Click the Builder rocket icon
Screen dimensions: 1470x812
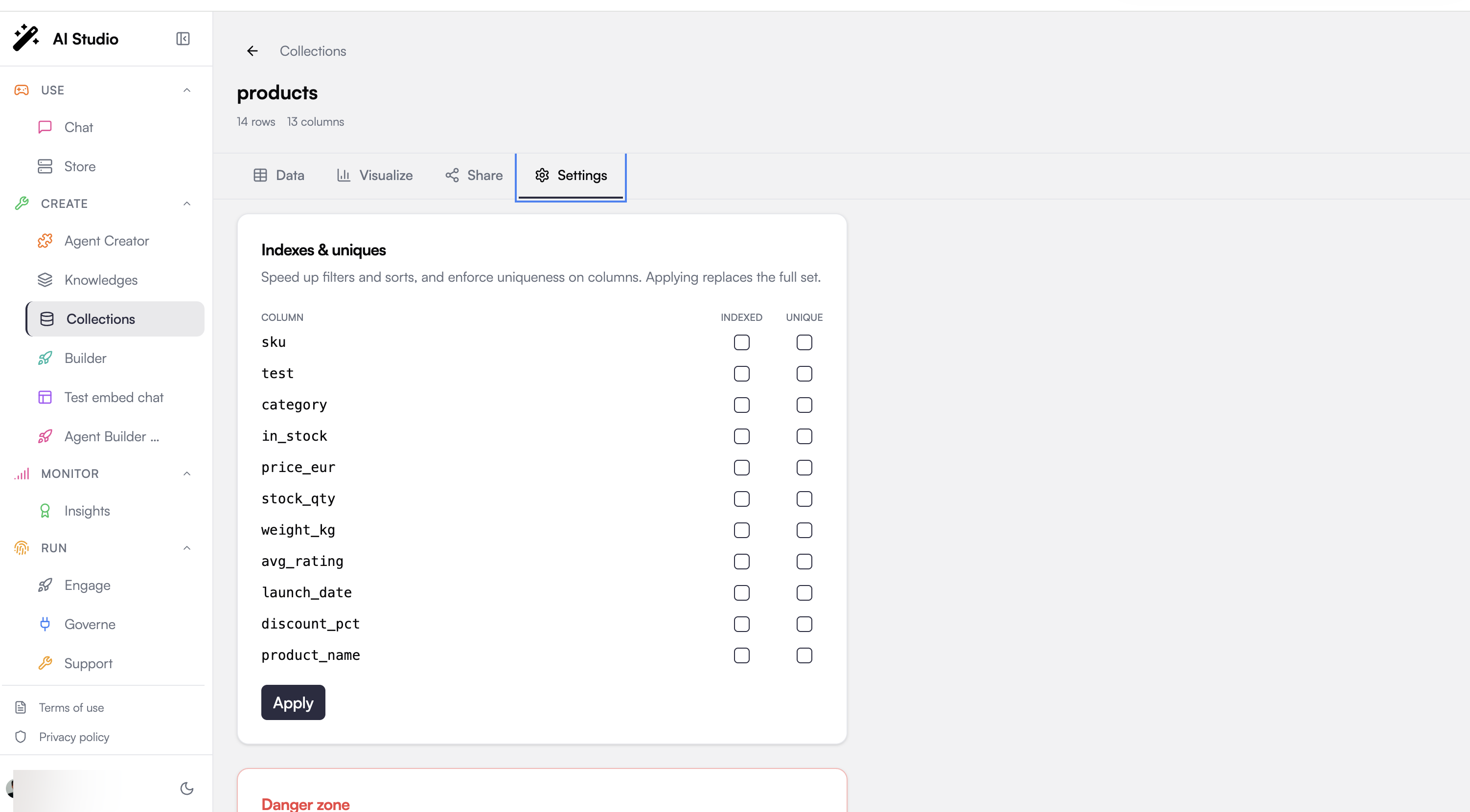(45, 358)
